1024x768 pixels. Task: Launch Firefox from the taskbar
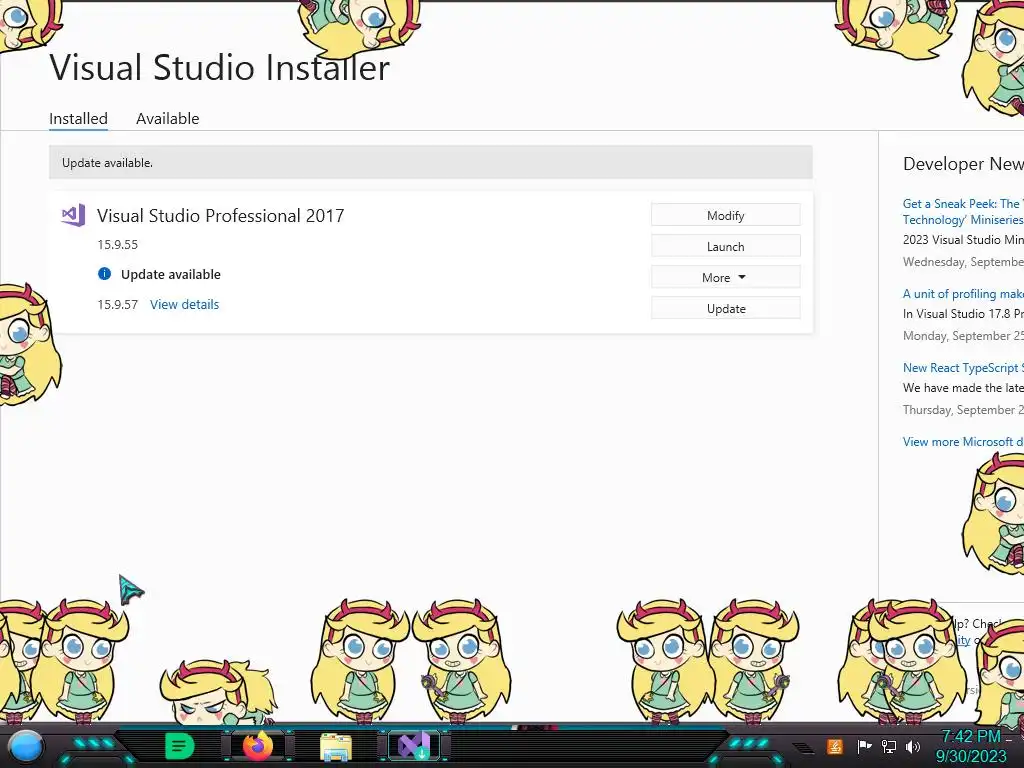[258, 746]
